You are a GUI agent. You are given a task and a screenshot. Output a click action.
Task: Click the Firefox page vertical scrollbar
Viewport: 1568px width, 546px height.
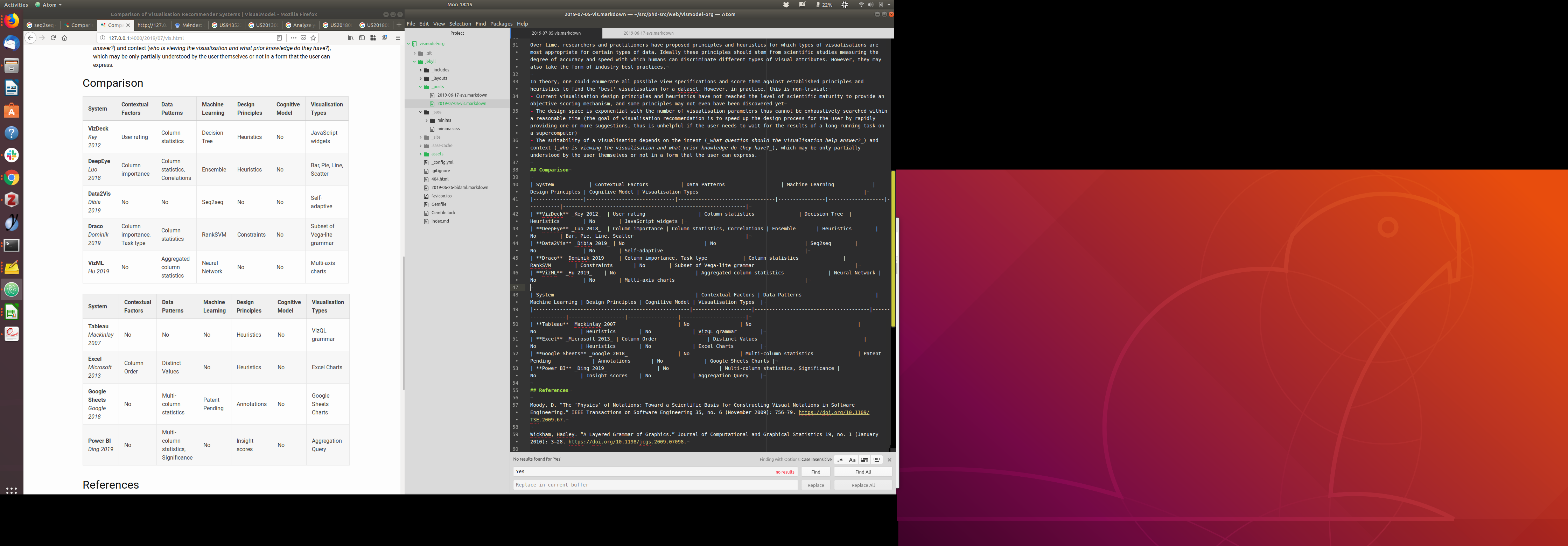[403, 323]
